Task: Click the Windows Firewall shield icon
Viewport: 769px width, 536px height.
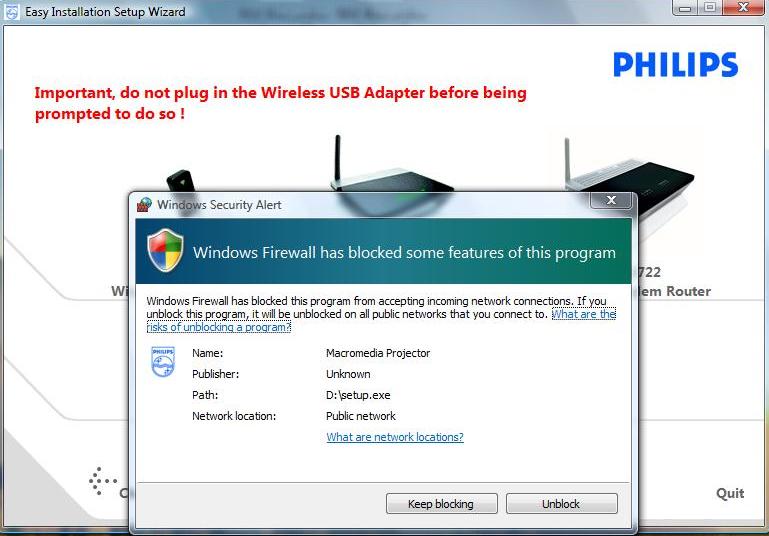Action: tap(165, 250)
